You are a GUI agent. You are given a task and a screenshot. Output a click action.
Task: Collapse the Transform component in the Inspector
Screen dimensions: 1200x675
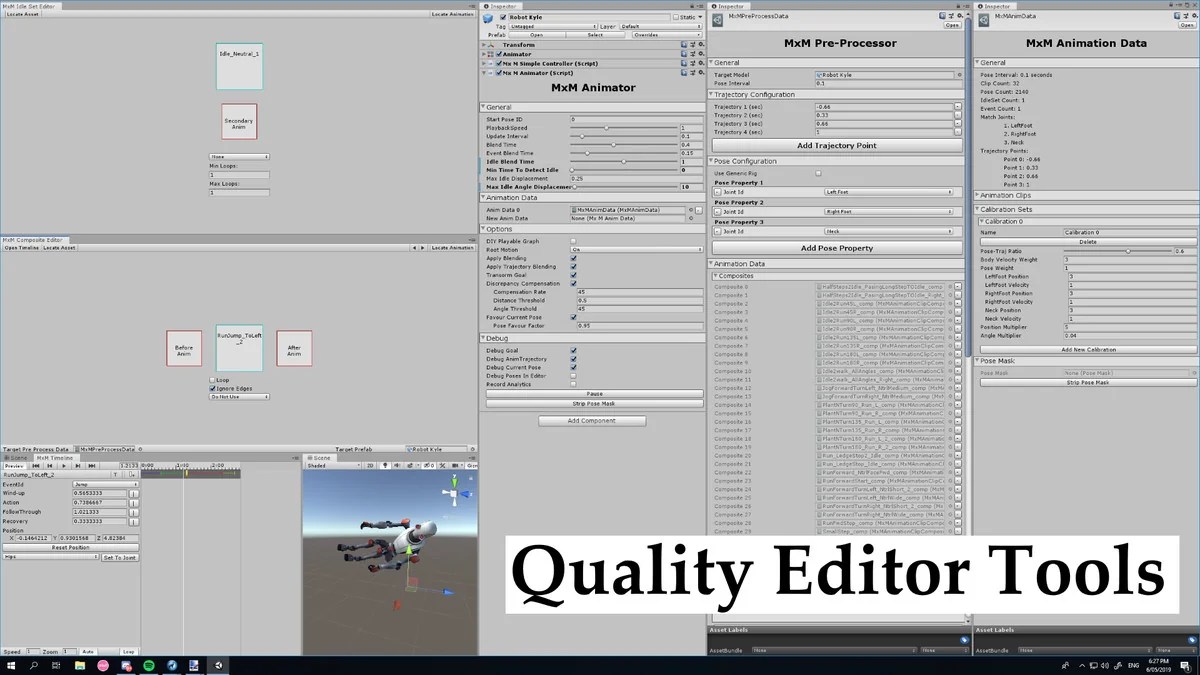click(x=485, y=44)
